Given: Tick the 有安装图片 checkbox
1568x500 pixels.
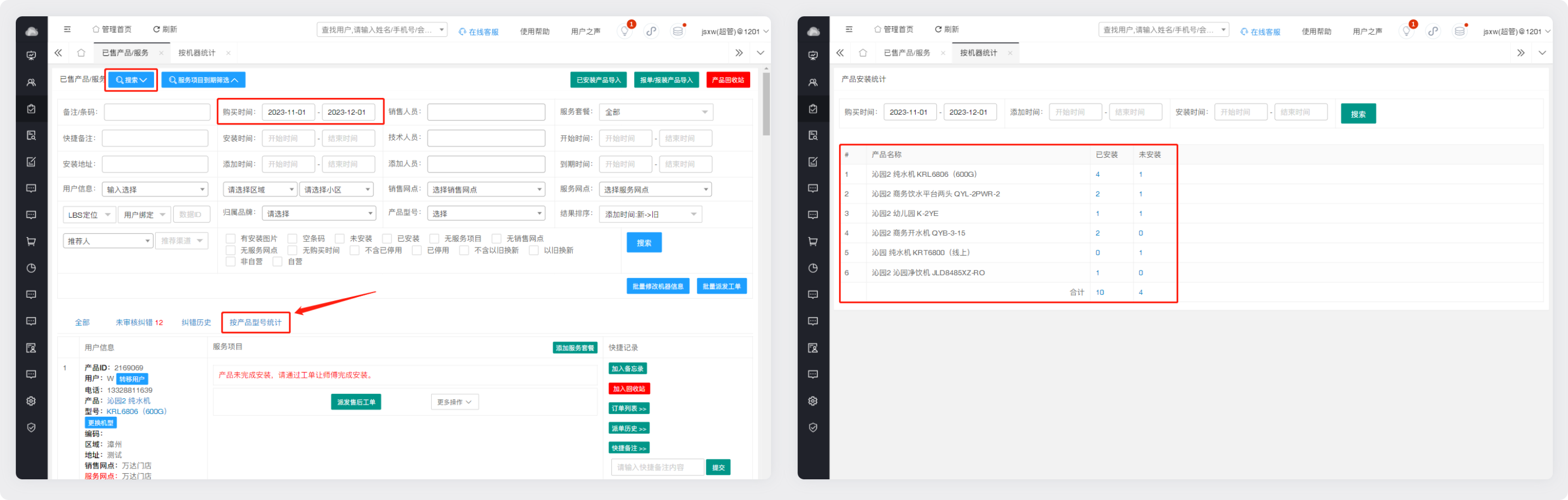Looking at the screenshot, I should (231, 238).
